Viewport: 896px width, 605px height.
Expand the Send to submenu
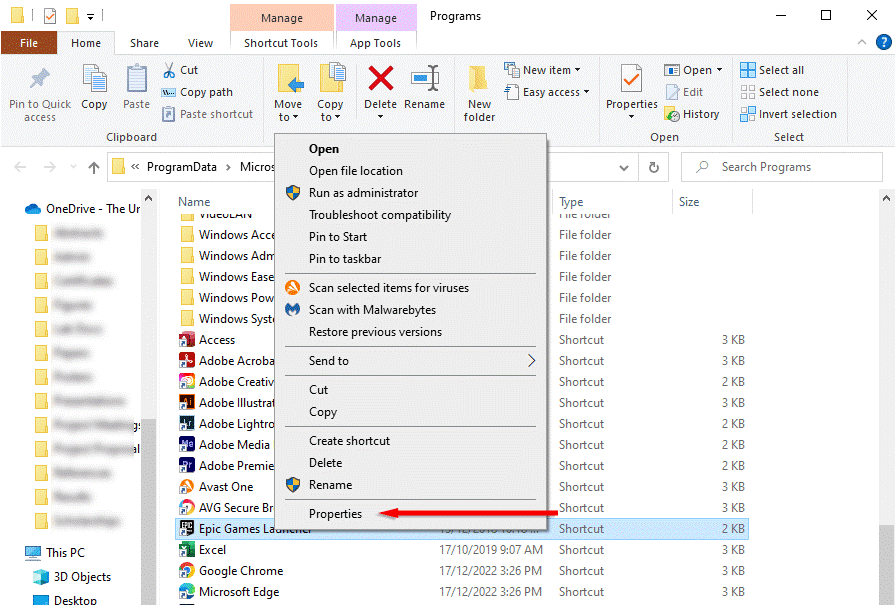coord(410,361)
